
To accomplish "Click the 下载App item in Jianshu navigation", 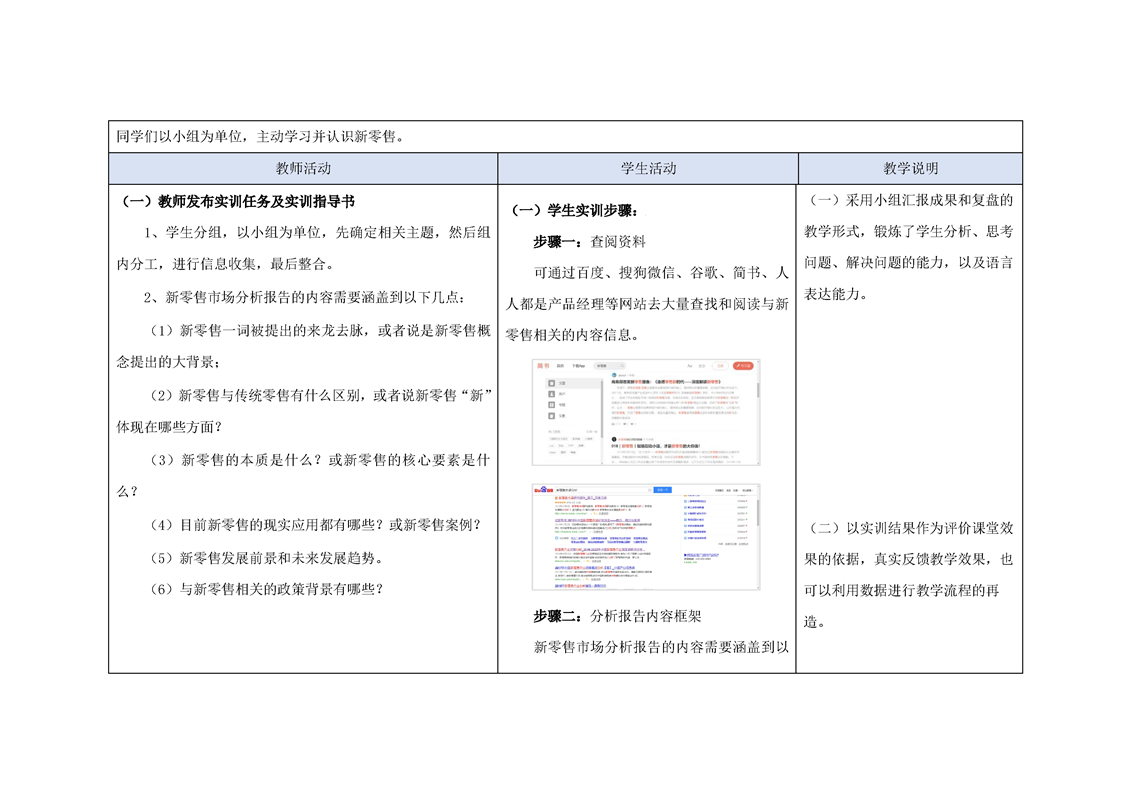I will tap(577, 366).
